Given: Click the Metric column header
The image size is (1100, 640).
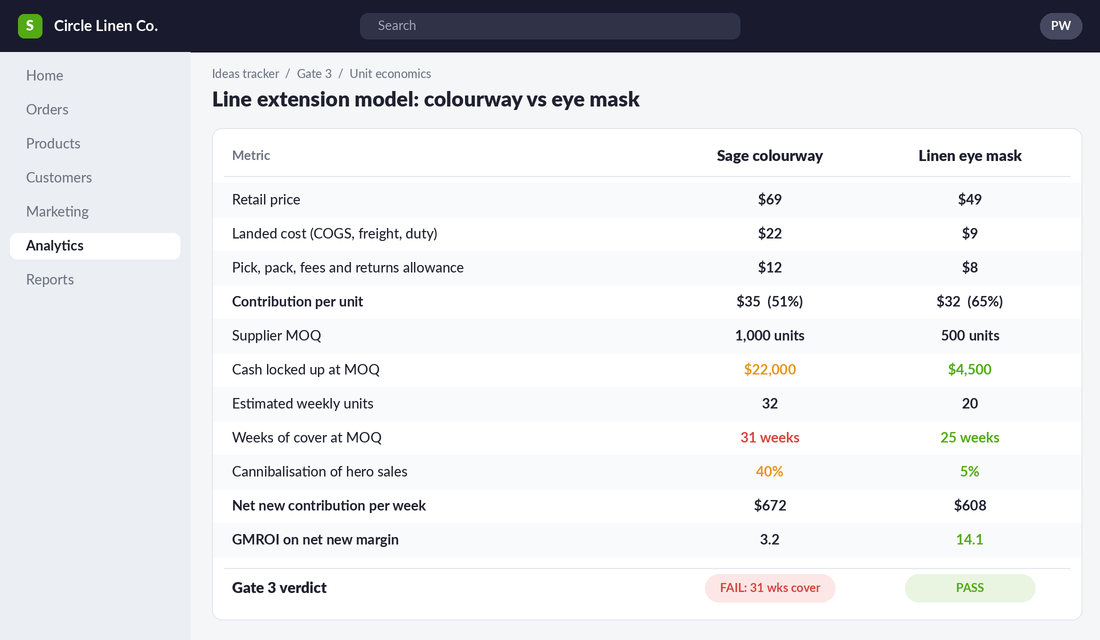Looking at the screenshot, I should point(251,156).
